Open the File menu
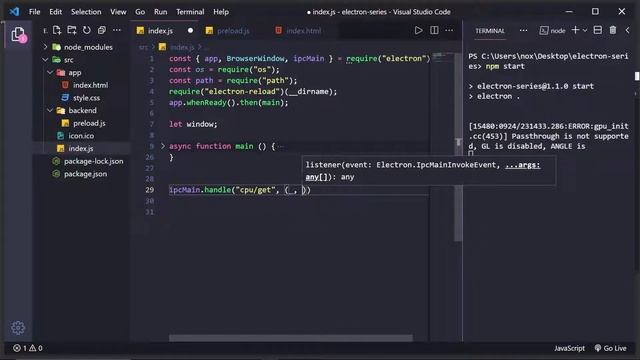This screenshot has height=360, width=640. [35, 12]
